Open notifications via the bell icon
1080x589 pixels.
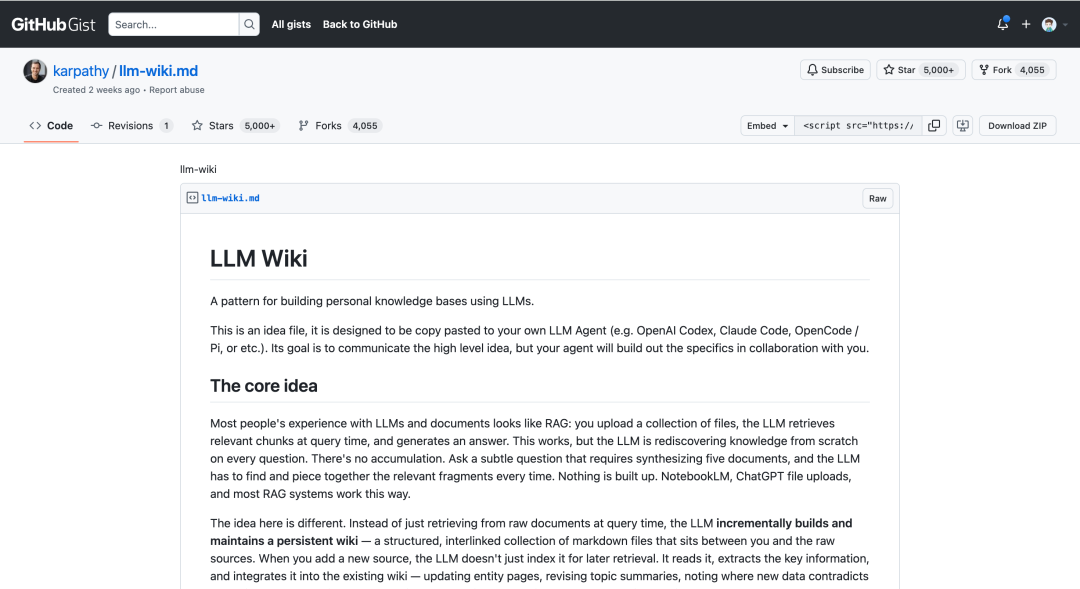click(1002, 23)
